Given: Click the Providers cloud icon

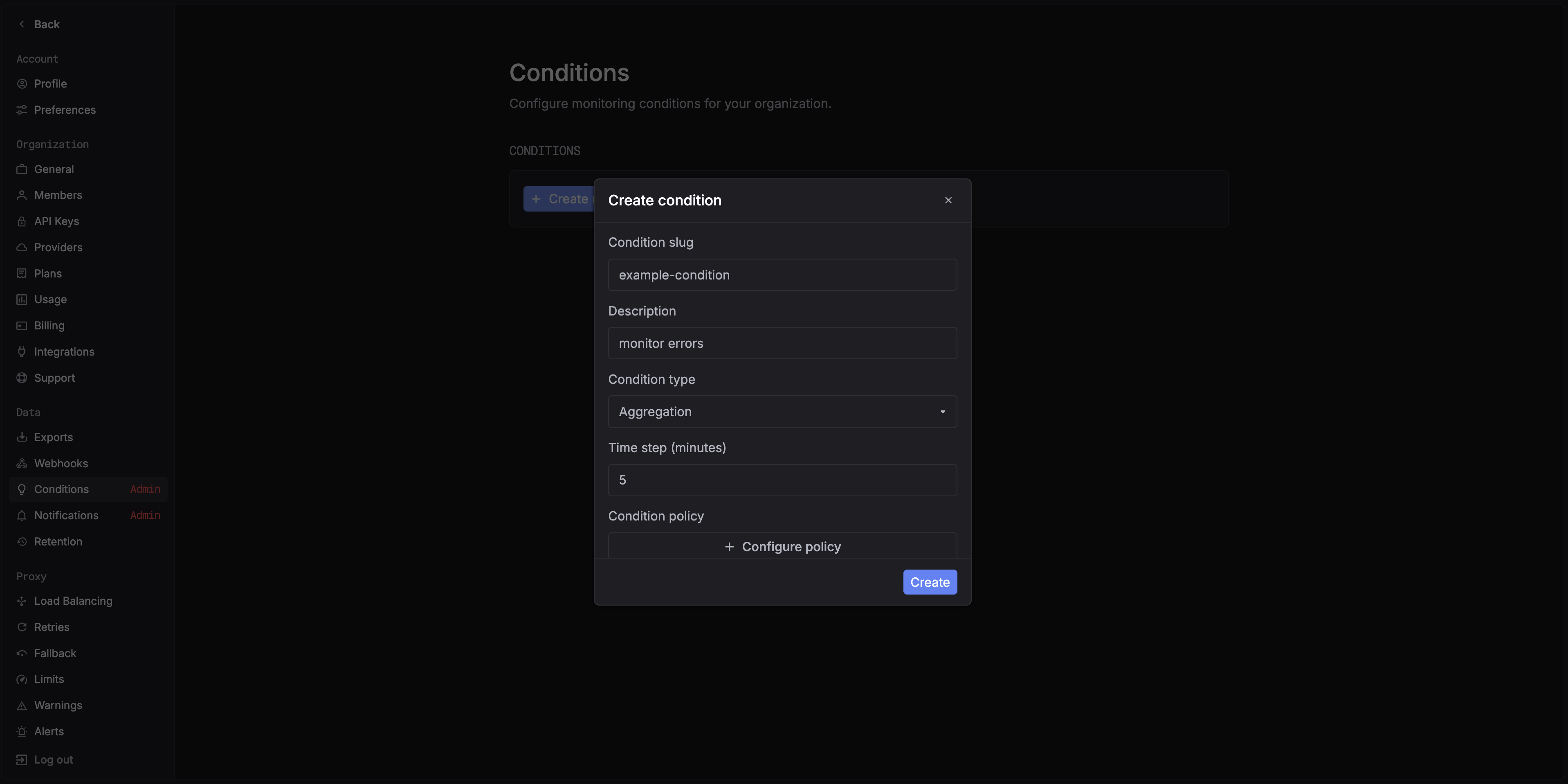Looking at the screenshot, I should click(22, 247).
